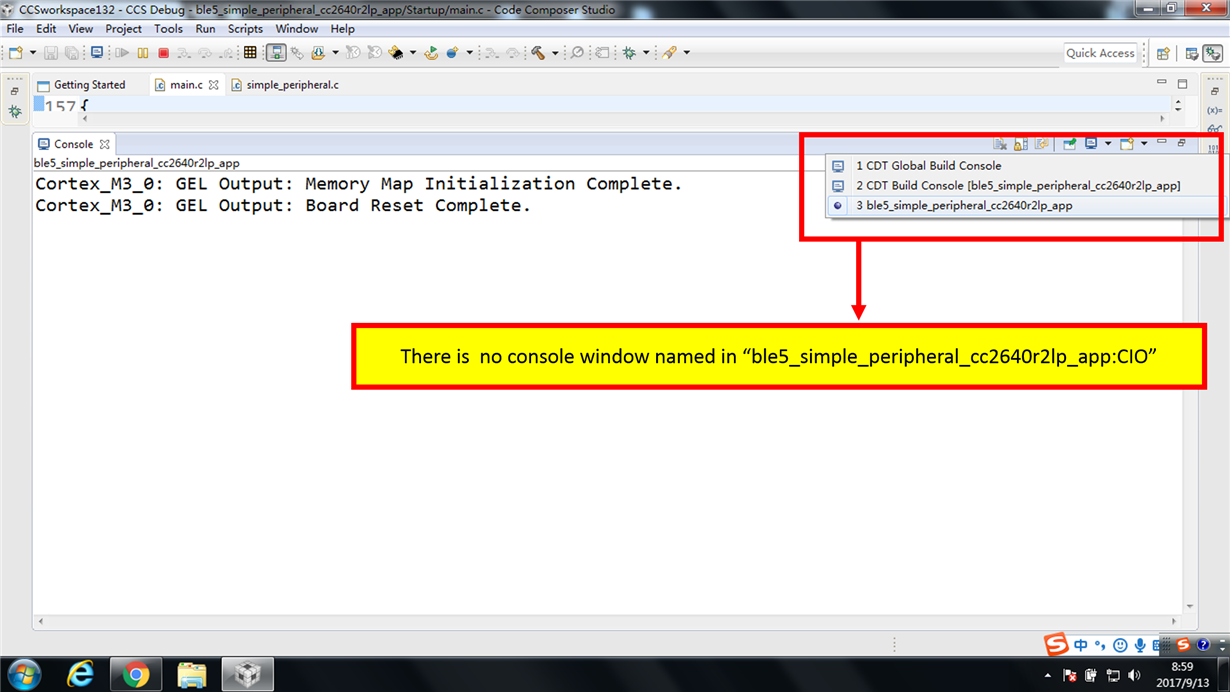Click the Suspend (pause) debug icon
Viewport: 1230px width, 692px height.
[x=142, y=53]
